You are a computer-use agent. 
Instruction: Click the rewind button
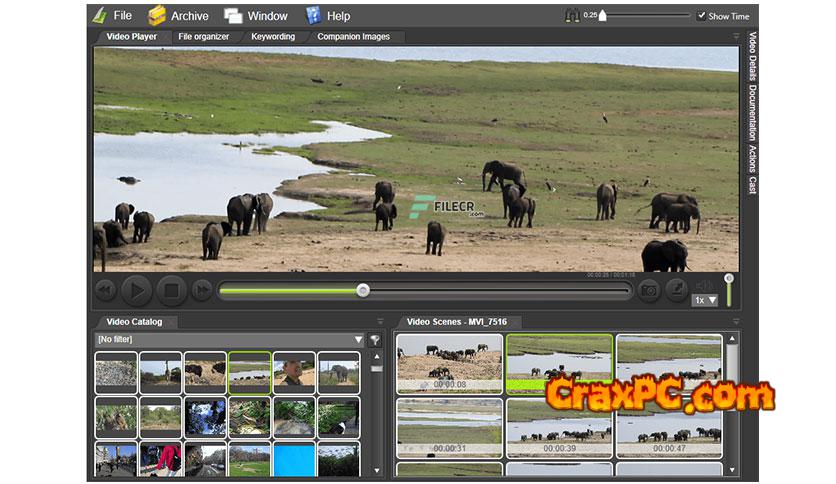point(105,290)
